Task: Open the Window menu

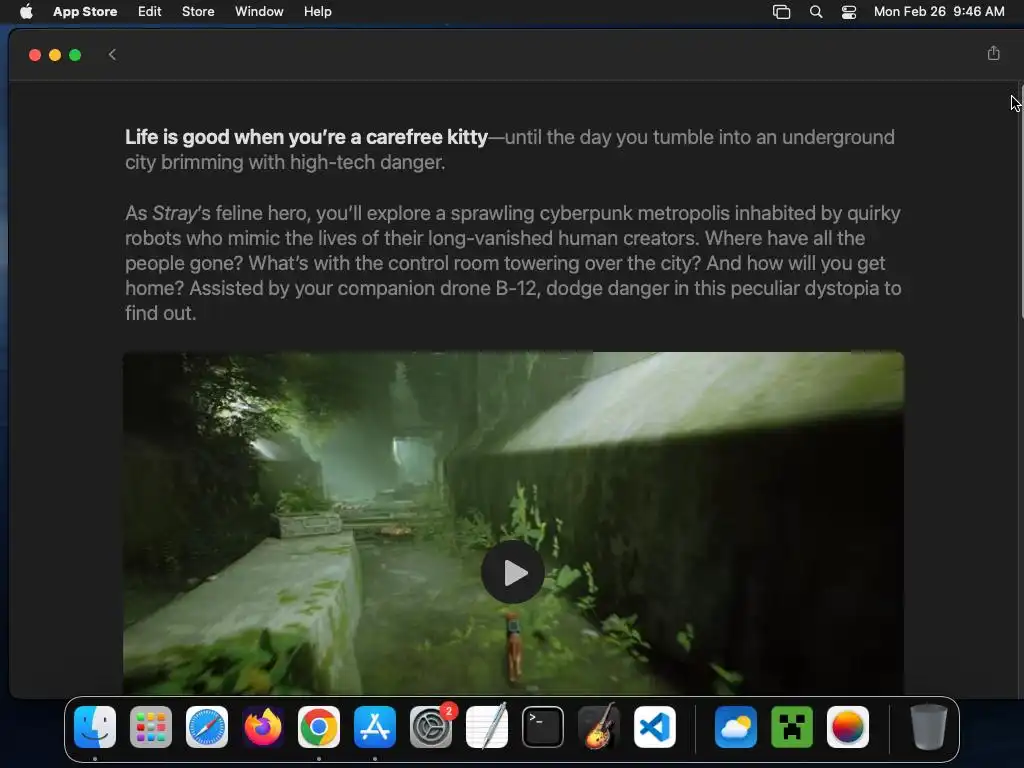Action: (259, 12)
